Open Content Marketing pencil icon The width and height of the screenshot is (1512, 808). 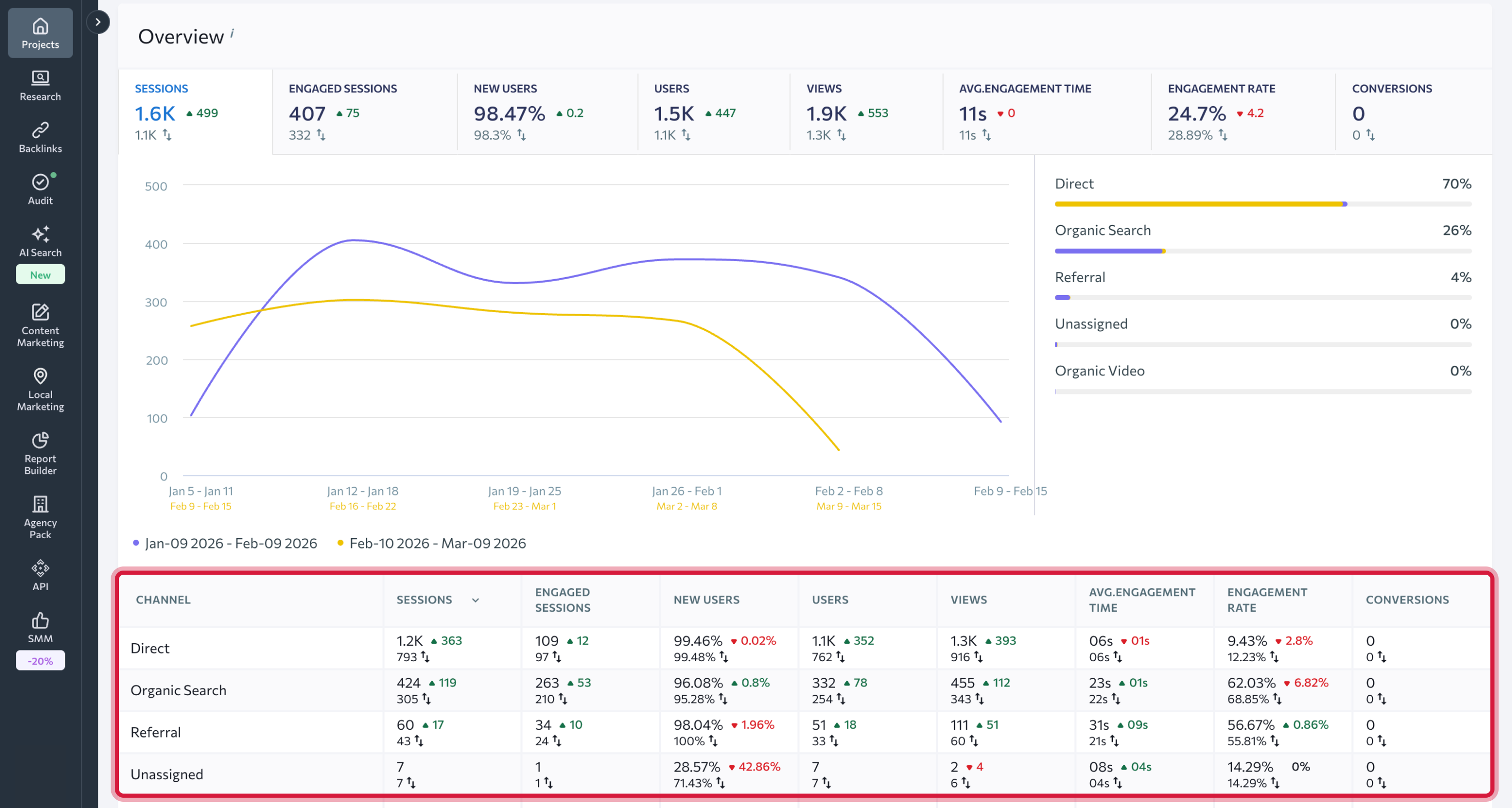[x=40, y=312]
